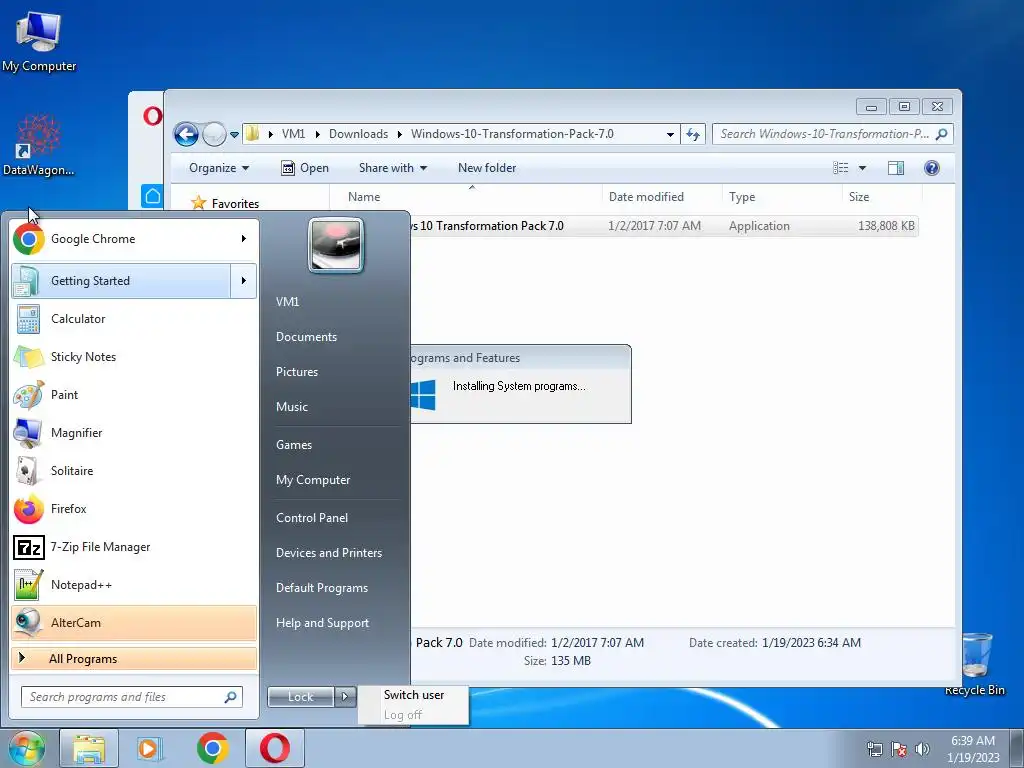Toggle the preview pane button
The height and width of the screenshot is (768, 1024).
(x=896, y=168)
